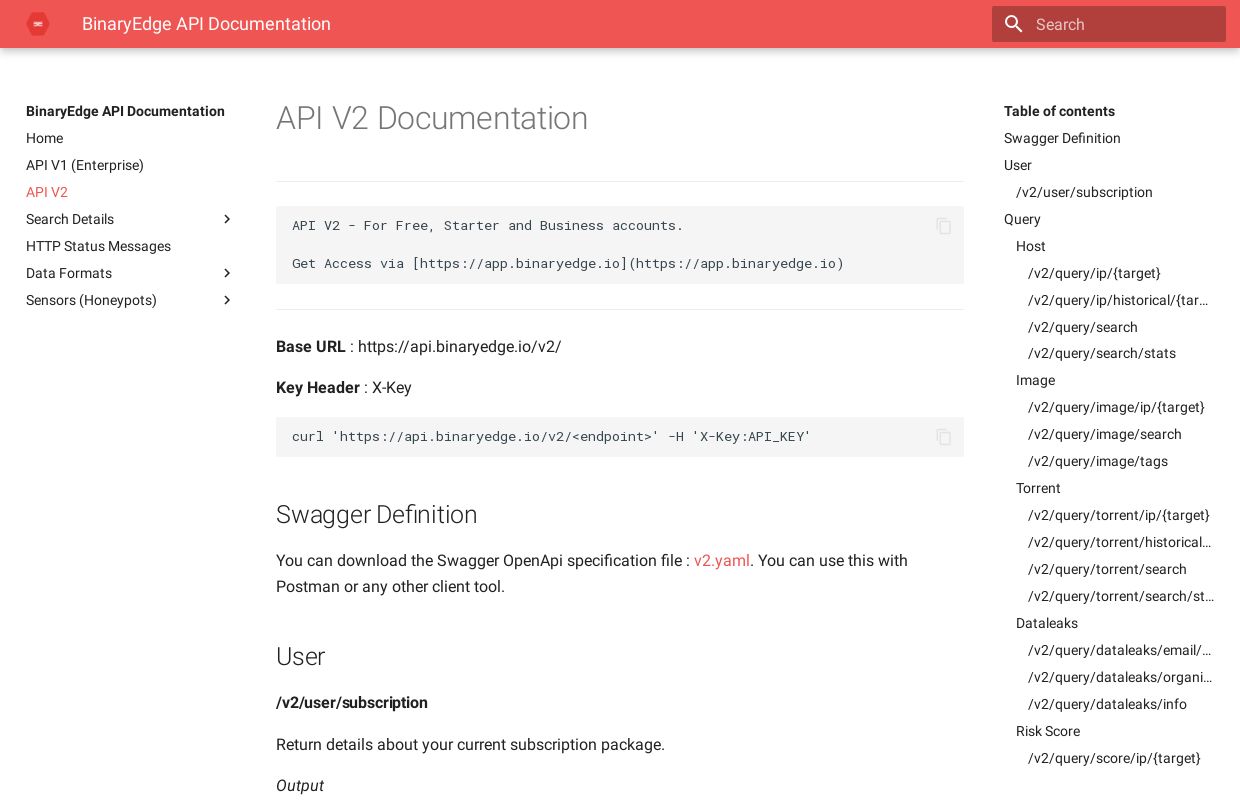Click the BinaryEdge API Documentation sidebar title

tap(125, 111)
